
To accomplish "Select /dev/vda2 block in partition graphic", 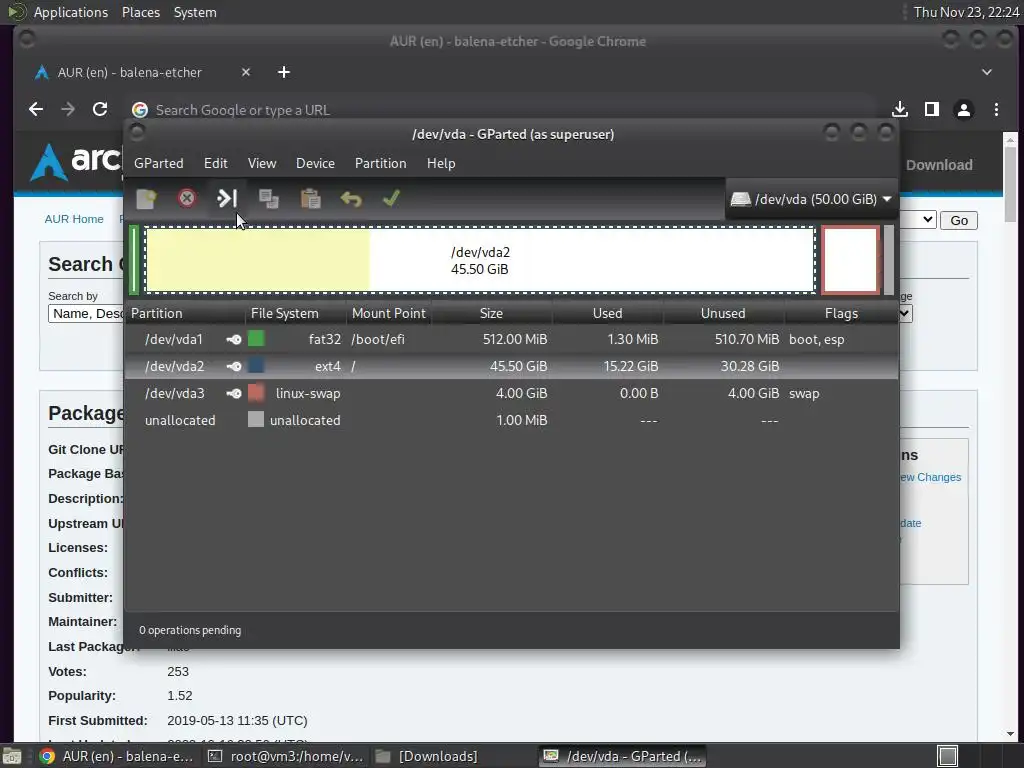I will (480, 260).
